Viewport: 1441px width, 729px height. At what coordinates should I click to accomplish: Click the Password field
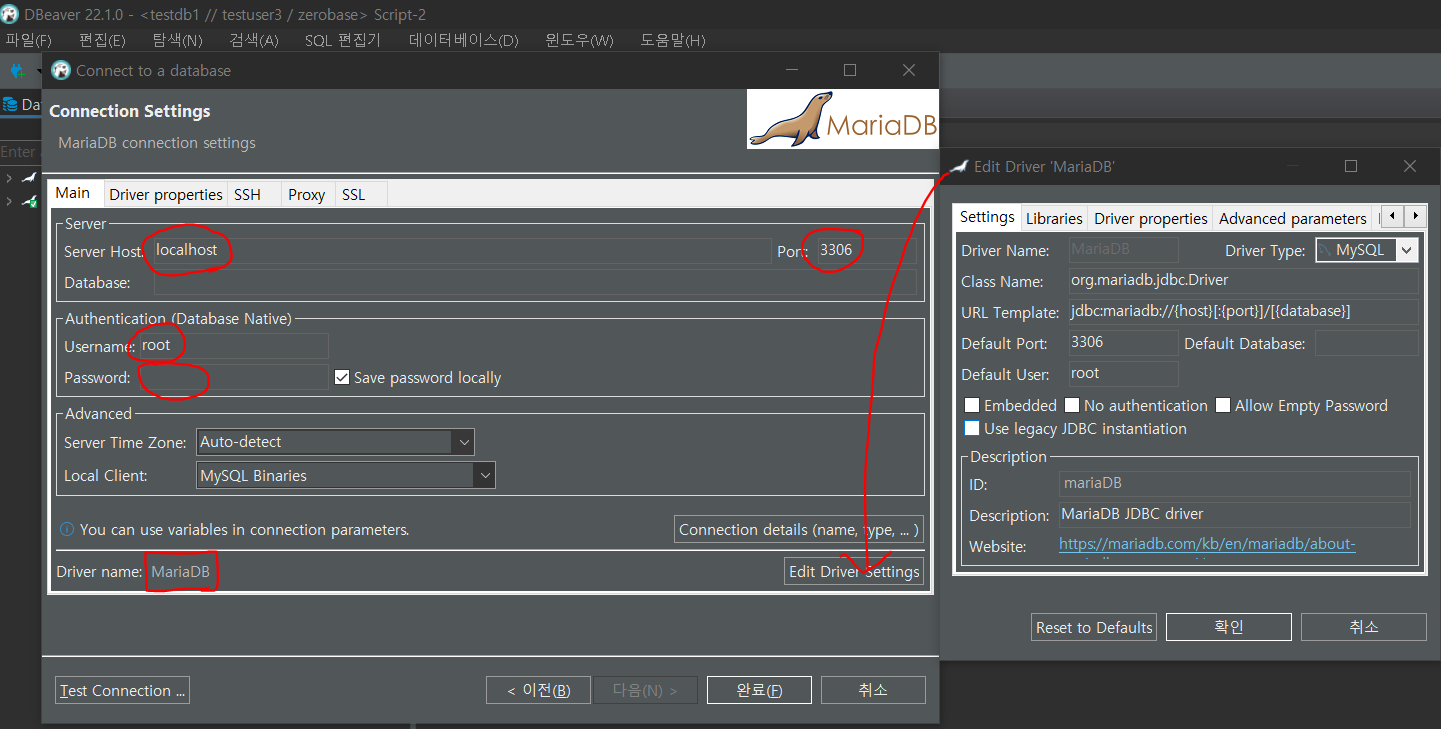(x=233, y=377)
